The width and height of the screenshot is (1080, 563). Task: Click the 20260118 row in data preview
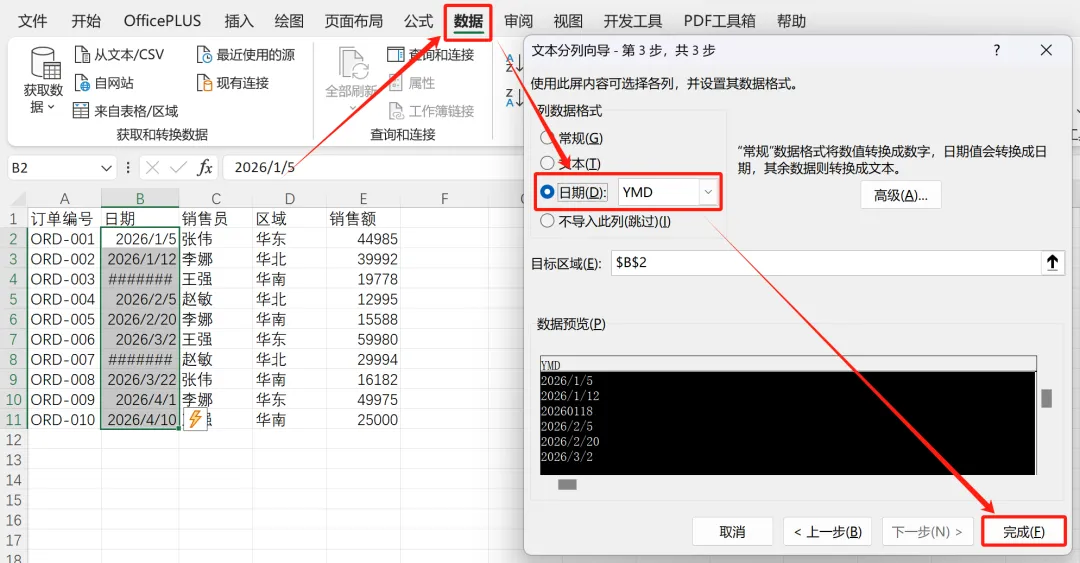[567, 411]
